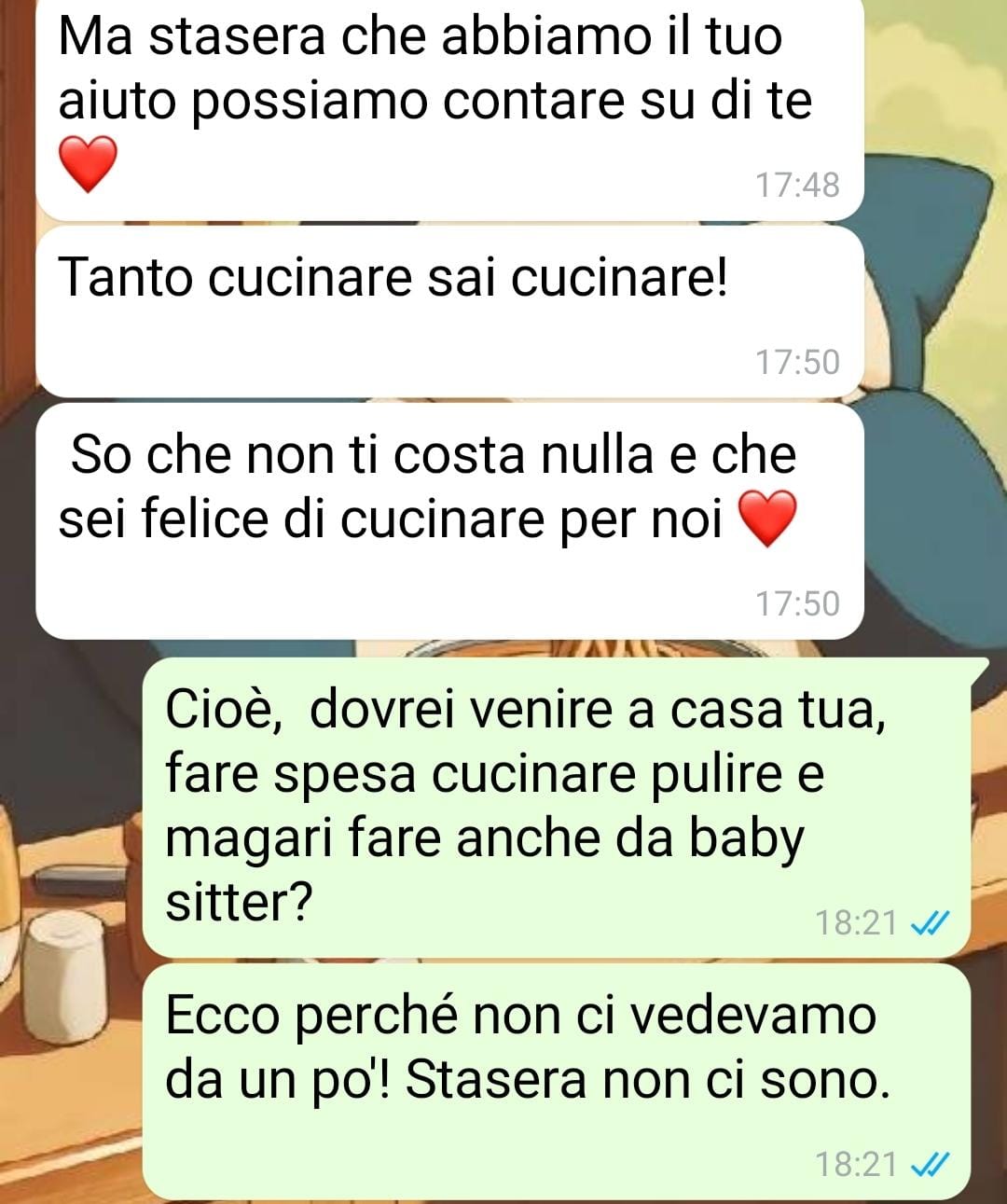
Task: Tap the text 'sei felice di cucinare per noi'
Action: tap(390, 519)
